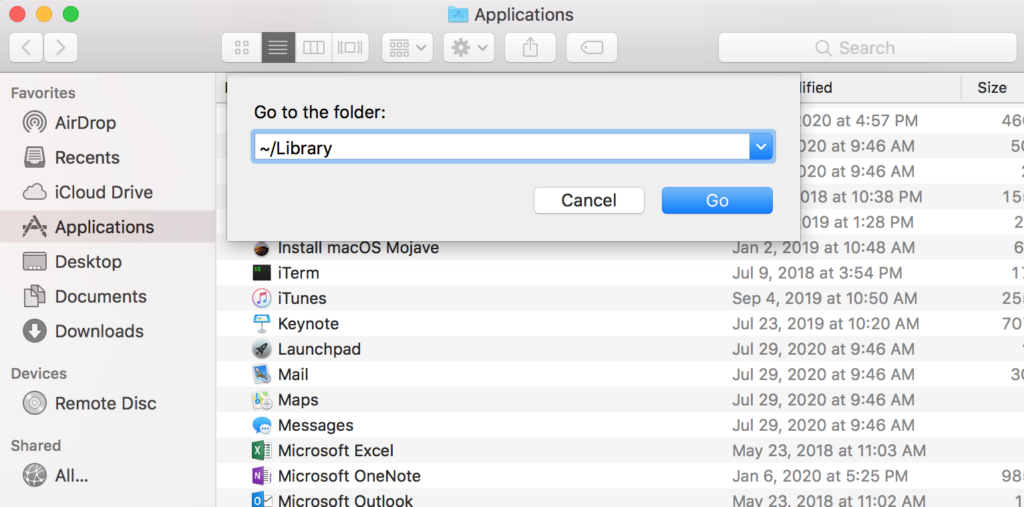Open the group-by arrangement dropdown

coord(407,47)
